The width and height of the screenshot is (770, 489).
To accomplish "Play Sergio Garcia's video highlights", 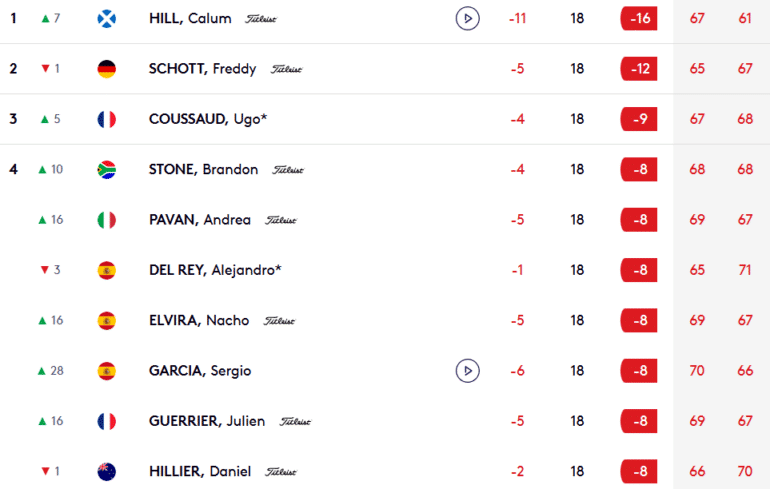I will [467, 371].
